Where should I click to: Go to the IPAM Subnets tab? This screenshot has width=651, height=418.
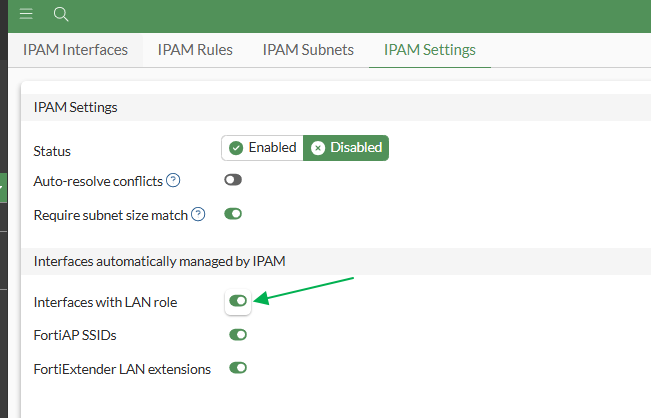point(308,49)
